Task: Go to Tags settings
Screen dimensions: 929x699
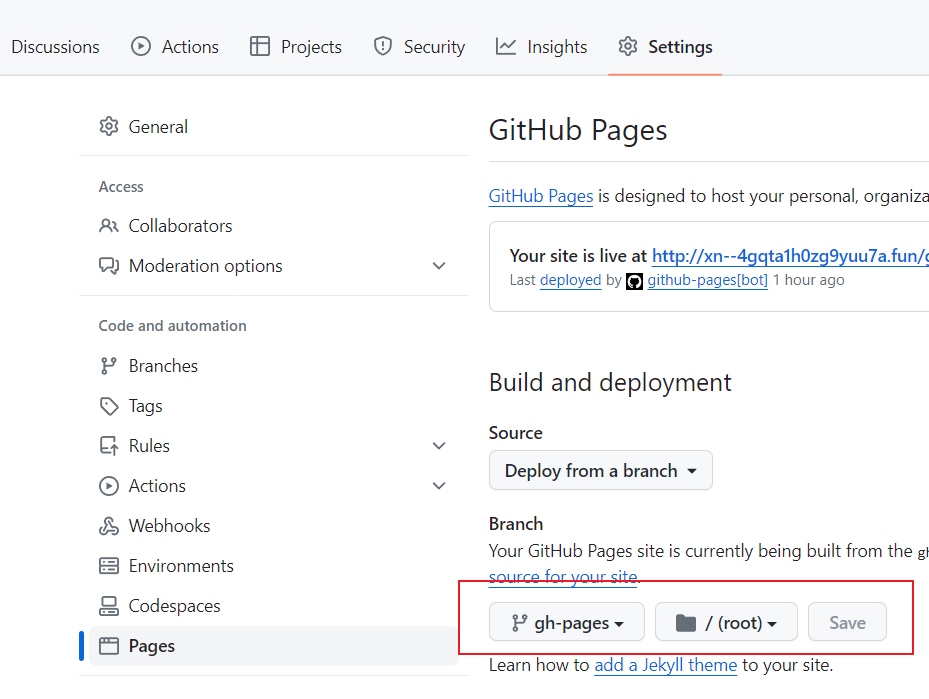Action: tap(274, 406)
